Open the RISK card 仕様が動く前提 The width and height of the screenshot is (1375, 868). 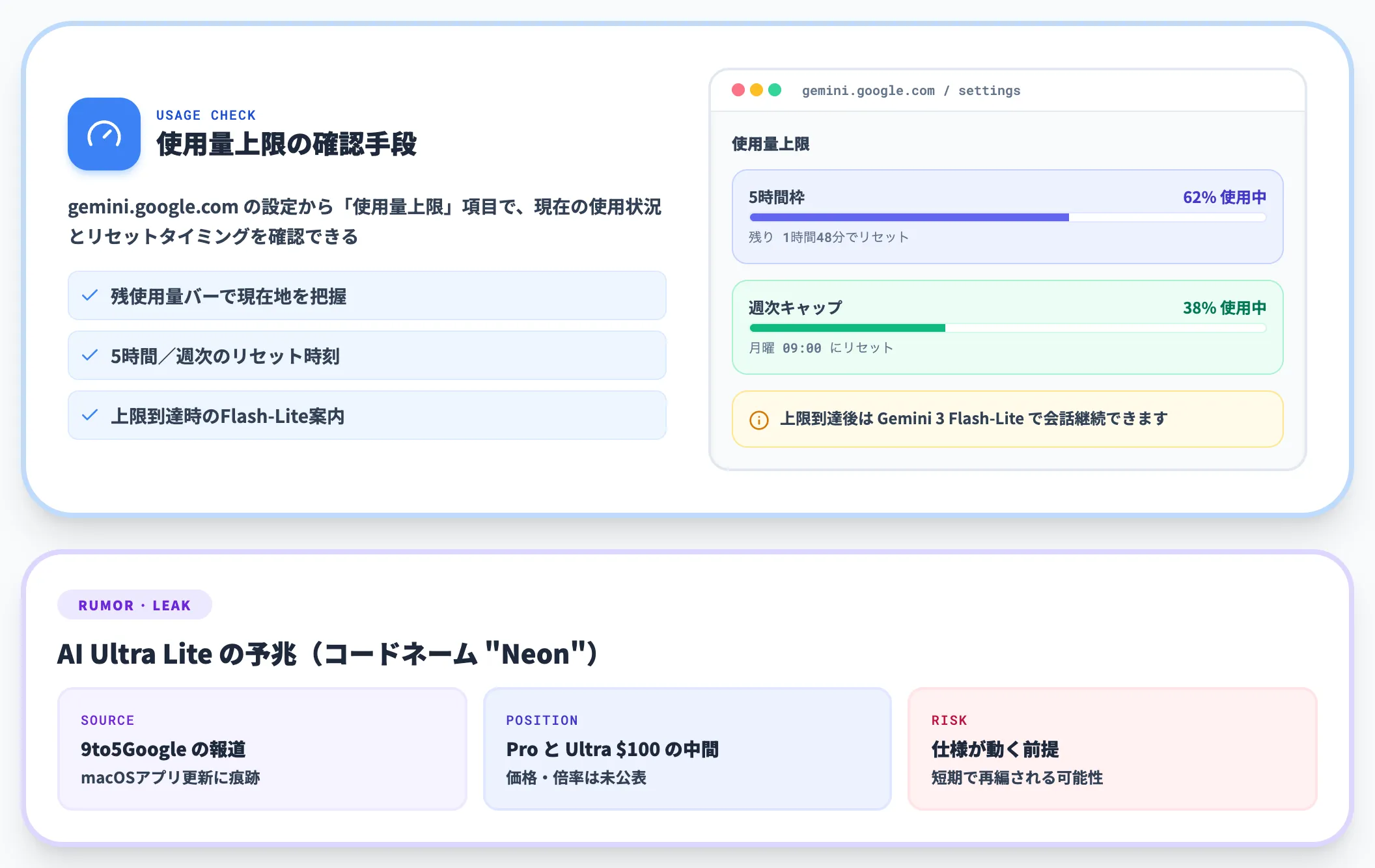click(x=1113, y=749)
